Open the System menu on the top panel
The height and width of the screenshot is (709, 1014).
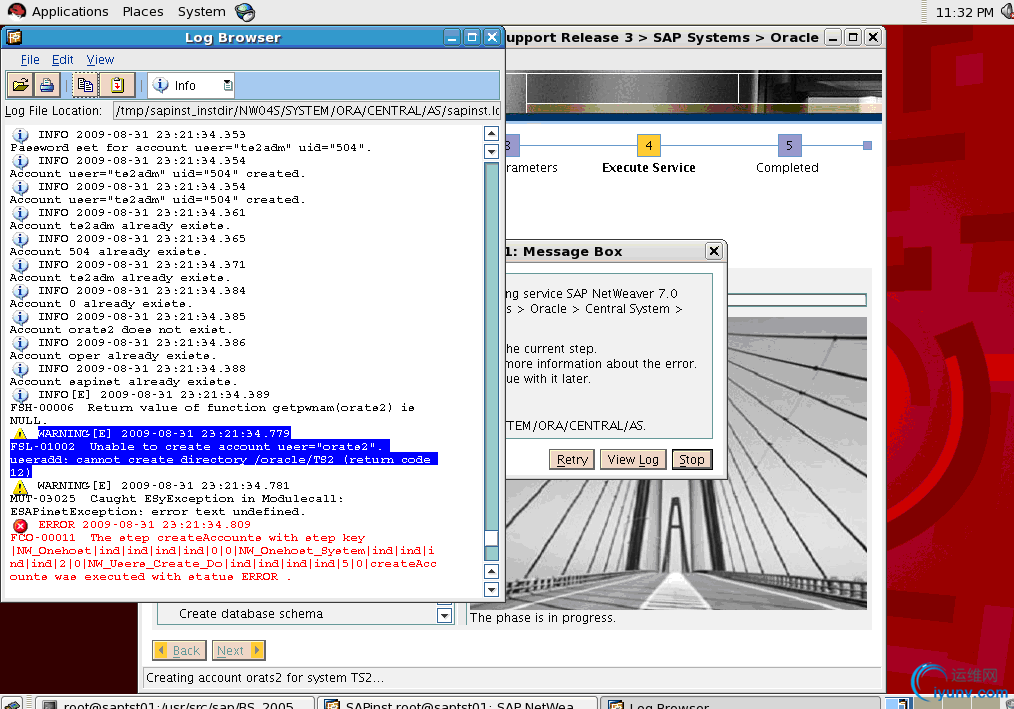coord(202,12)
